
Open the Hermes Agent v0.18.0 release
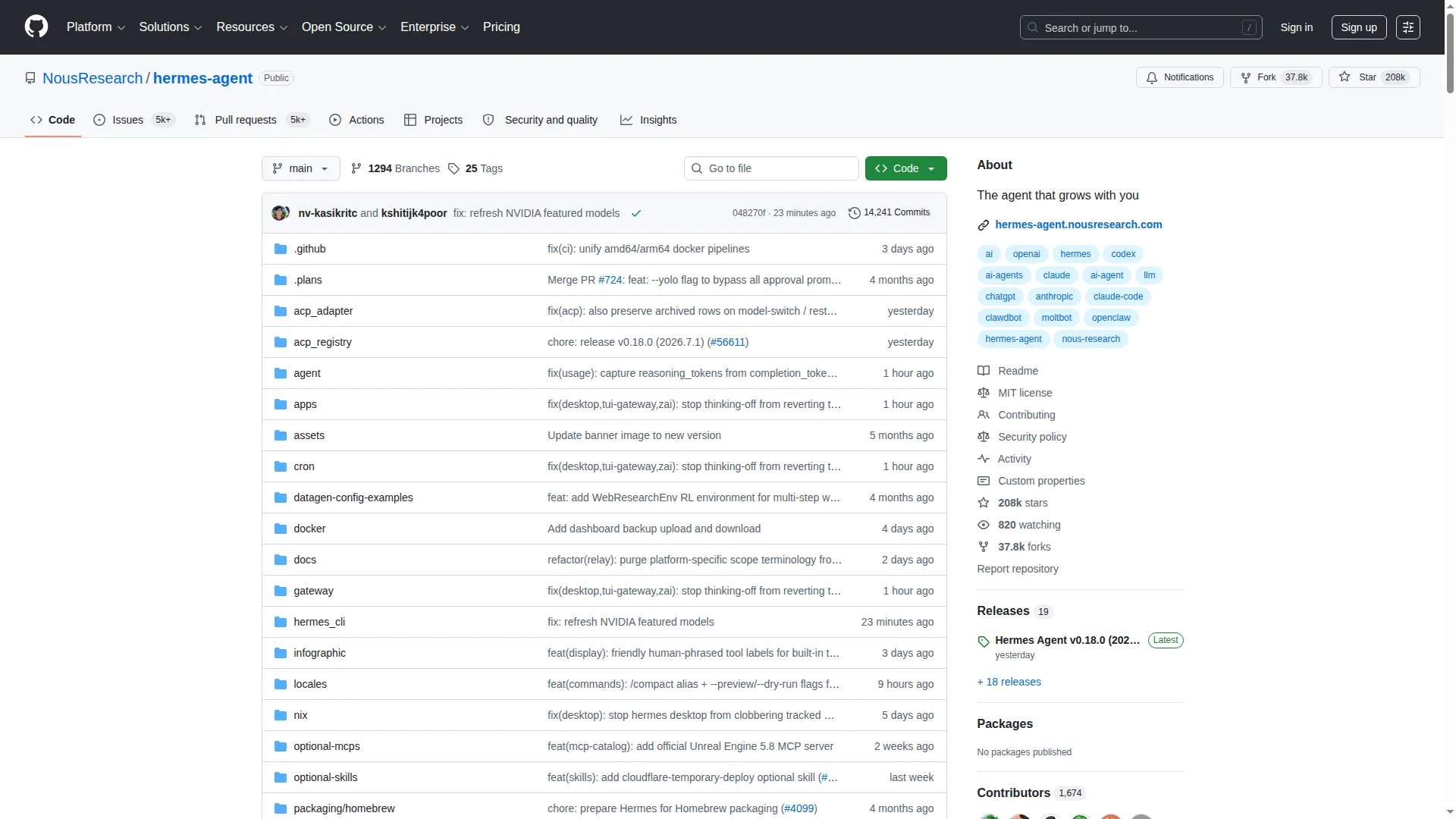click(x=1067, y=640)
